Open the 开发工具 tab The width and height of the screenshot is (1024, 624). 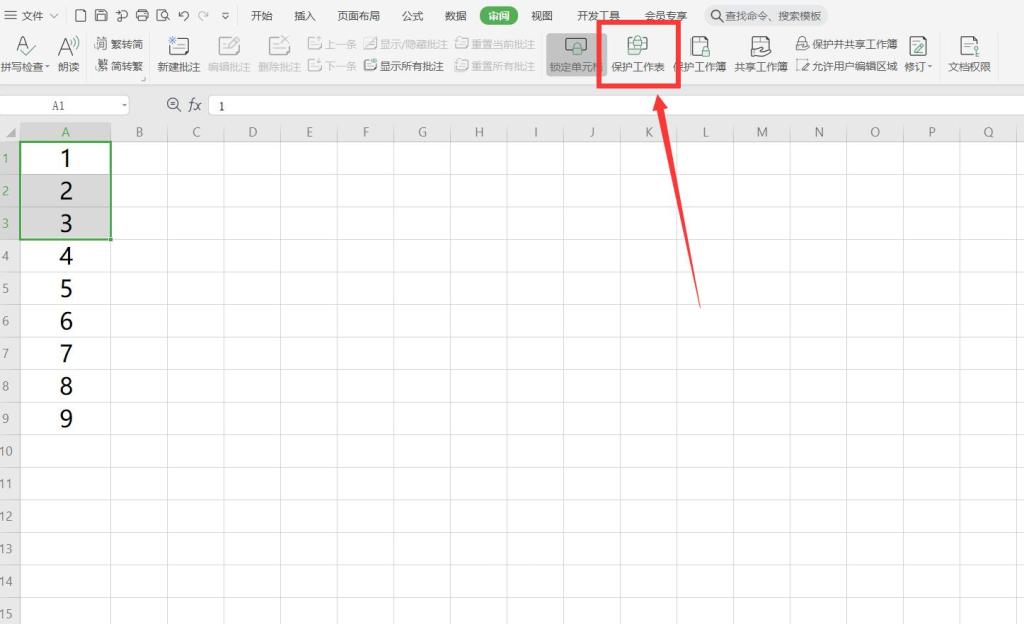(598, 16)
